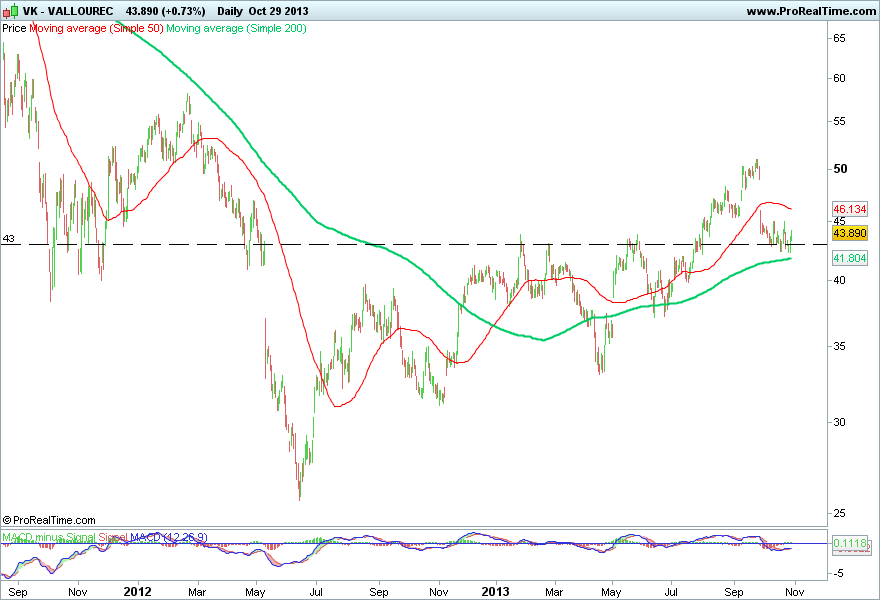The width and height of the screenshot is (880, 600).
Task: Click the 2013 year label on time axis
Action: 496,592
